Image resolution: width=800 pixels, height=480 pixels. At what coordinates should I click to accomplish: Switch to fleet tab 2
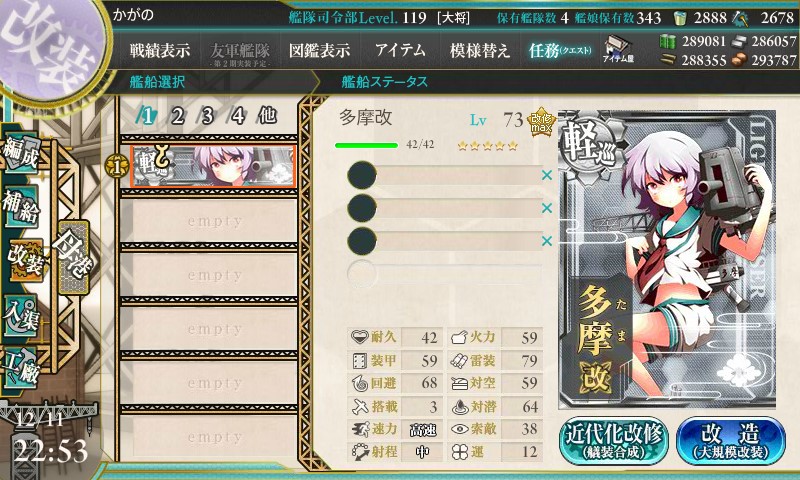[x=177, y=116]
